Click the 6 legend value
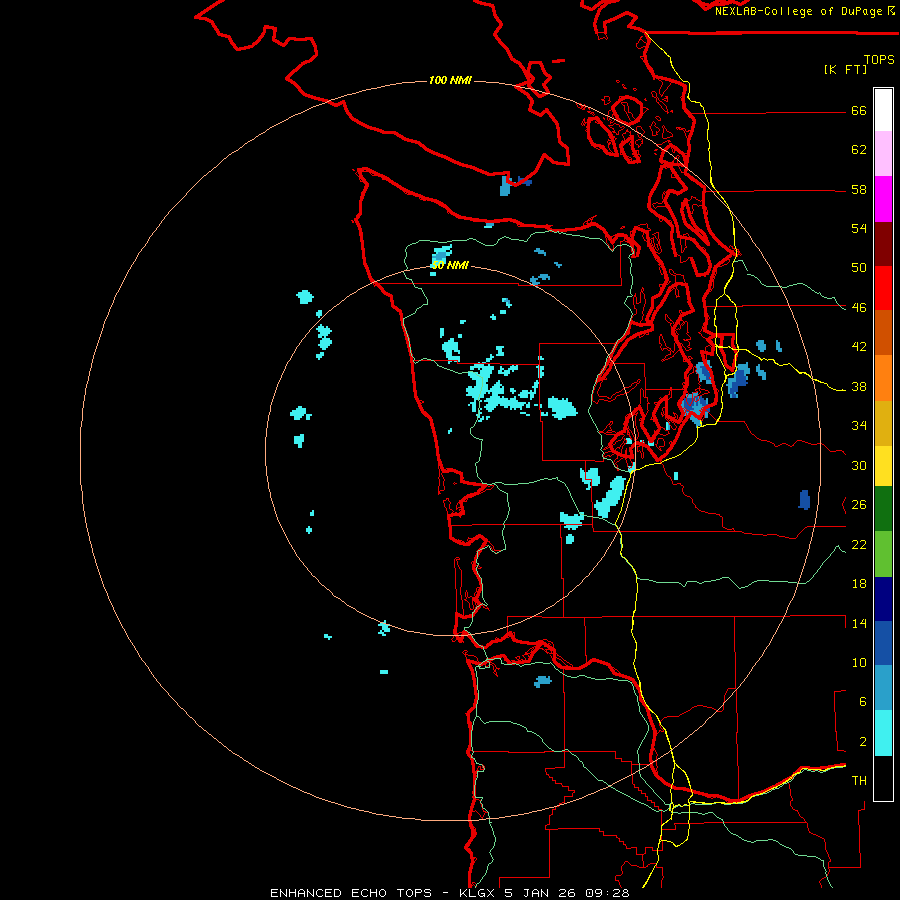Screen dimensions: 900x900 tap(863, 701)
